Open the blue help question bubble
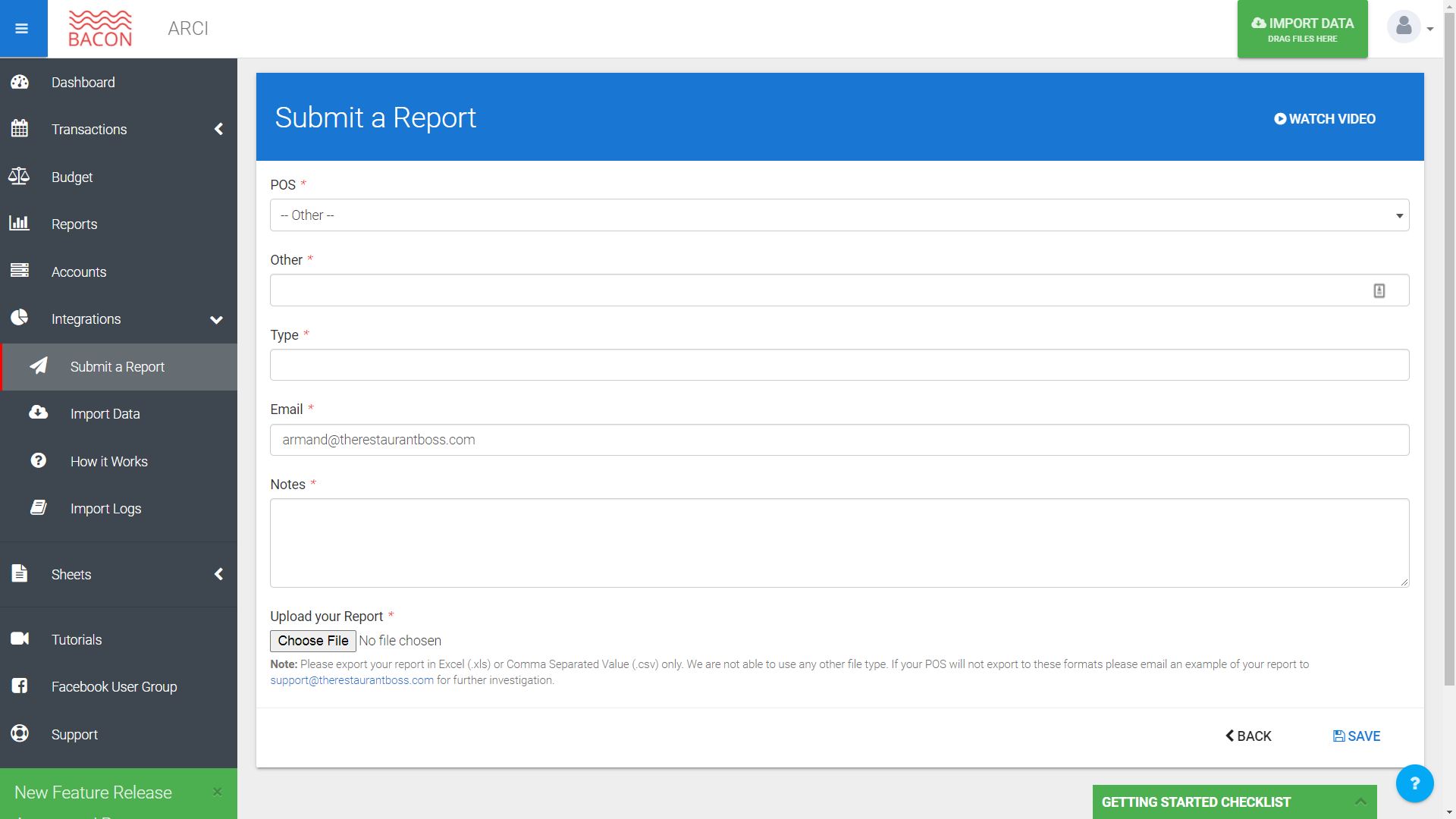This screenshot has width=1456, height=819. tap(1414, 783)
